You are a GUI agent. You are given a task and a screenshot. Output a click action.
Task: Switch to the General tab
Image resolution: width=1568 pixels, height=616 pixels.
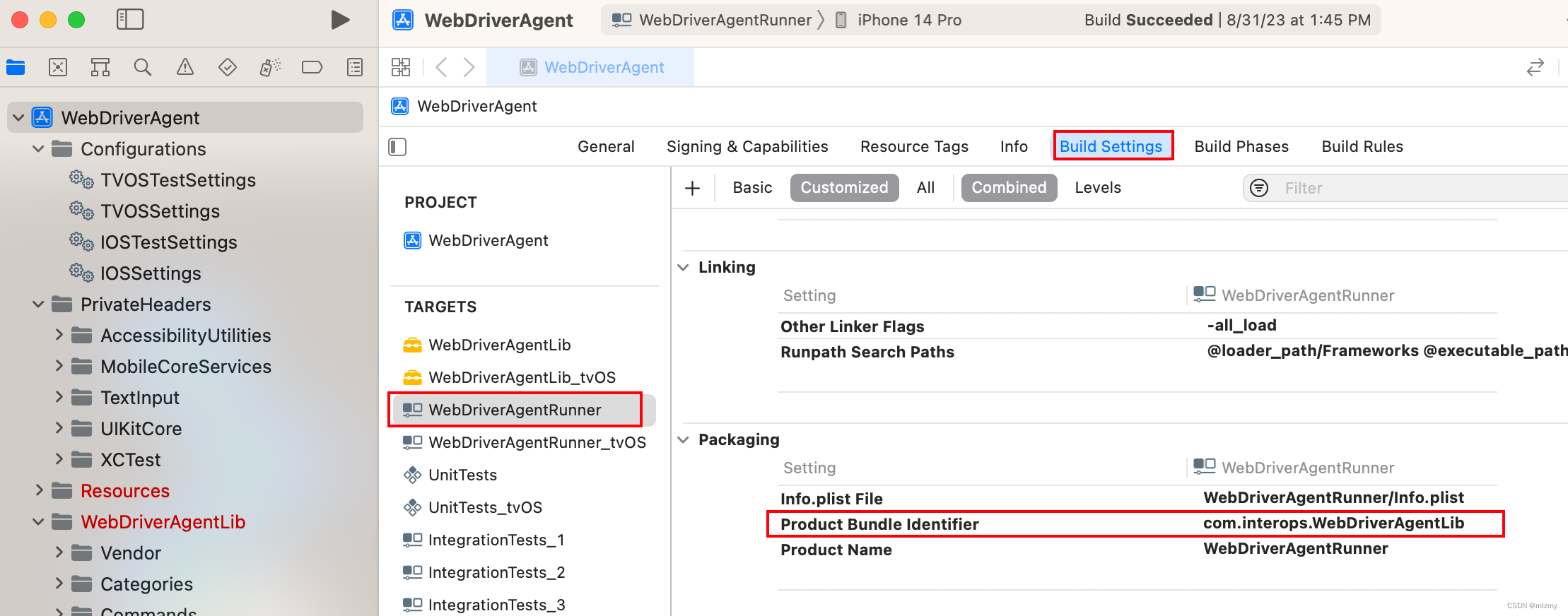606,146
